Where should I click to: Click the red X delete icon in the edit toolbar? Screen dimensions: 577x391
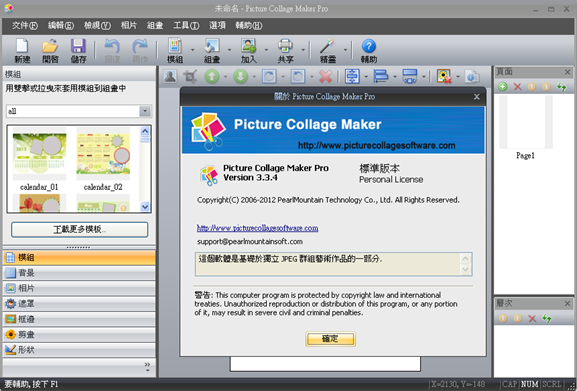point(326,77)
